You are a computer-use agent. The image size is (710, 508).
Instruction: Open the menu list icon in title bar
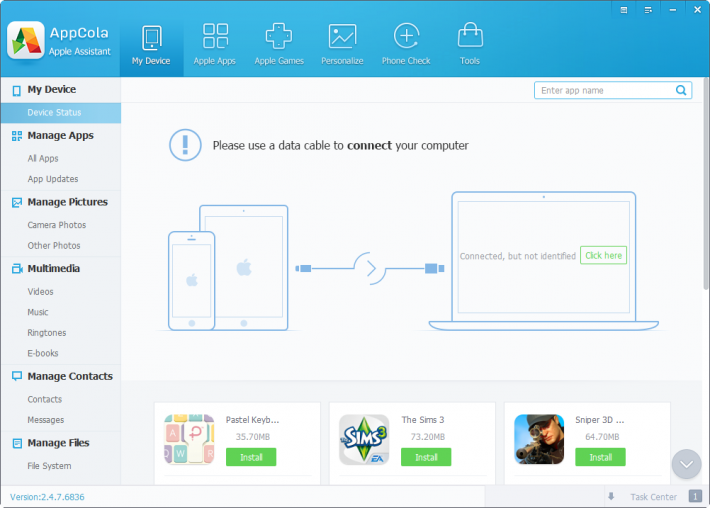[x=648, y=10]
